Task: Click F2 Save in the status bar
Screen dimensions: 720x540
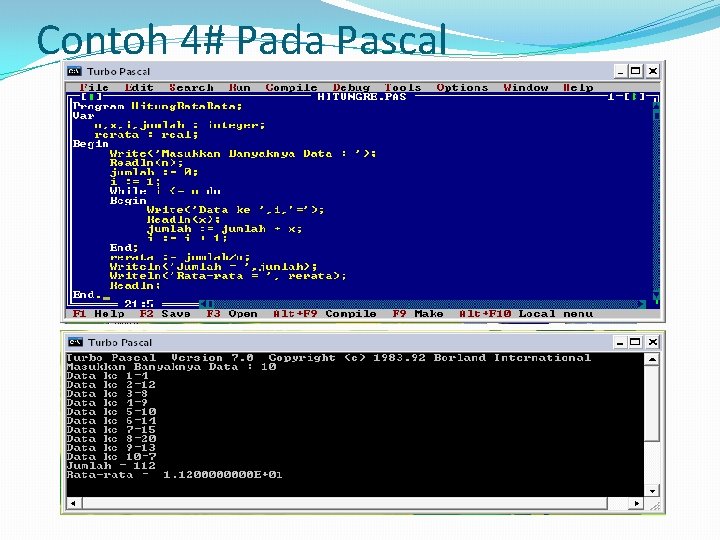Action: [x=165, y=314]
